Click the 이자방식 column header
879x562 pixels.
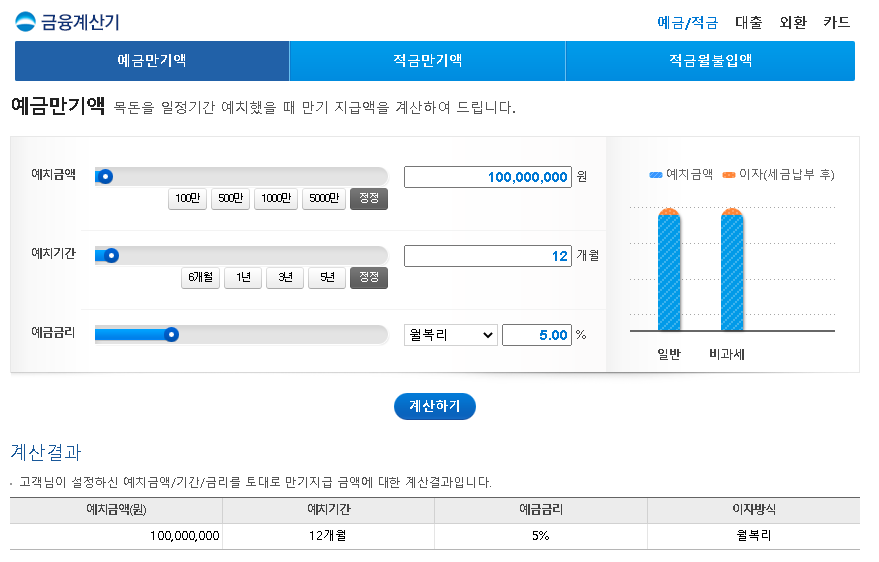[754, 510]
